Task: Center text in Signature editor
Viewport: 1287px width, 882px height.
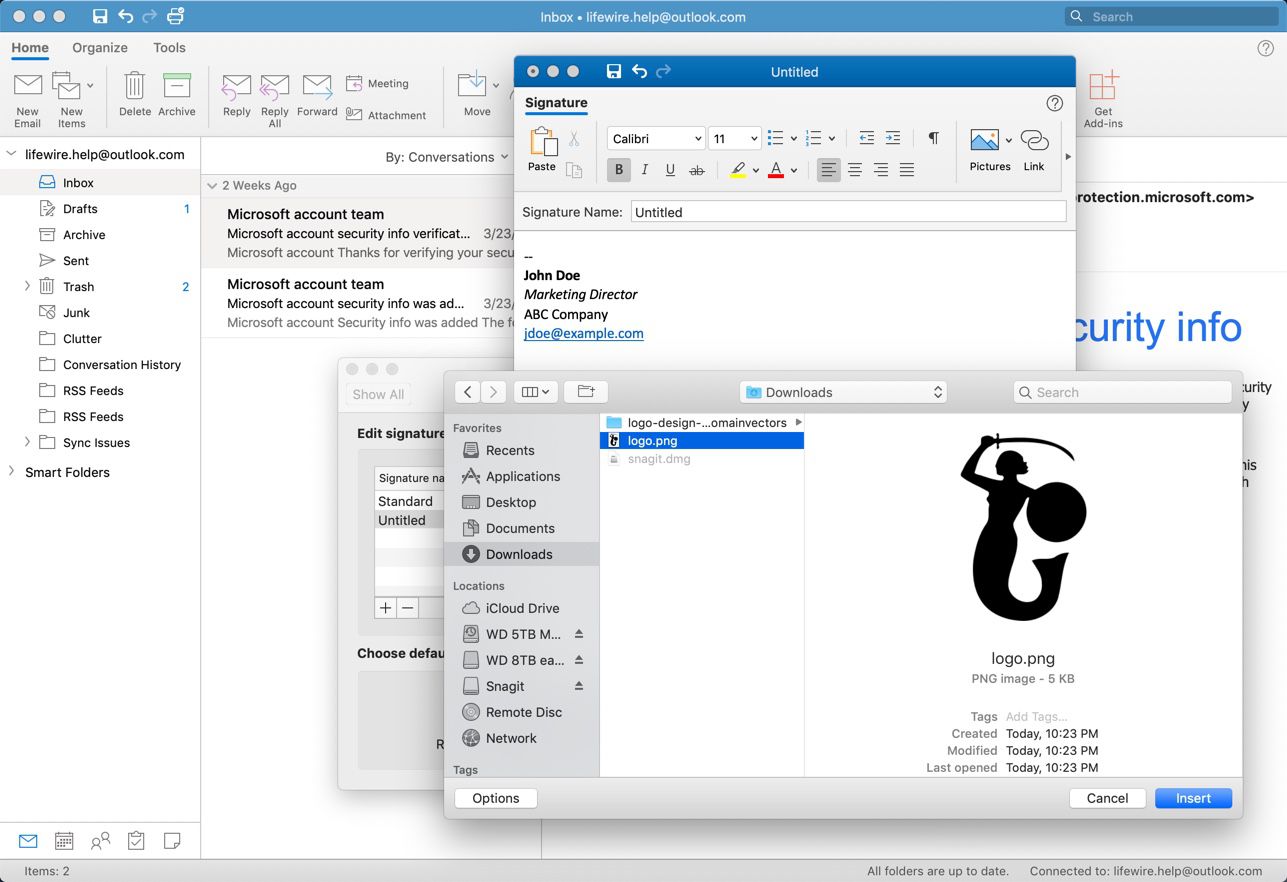Action: pyautogui.click(x=855, y=170)
